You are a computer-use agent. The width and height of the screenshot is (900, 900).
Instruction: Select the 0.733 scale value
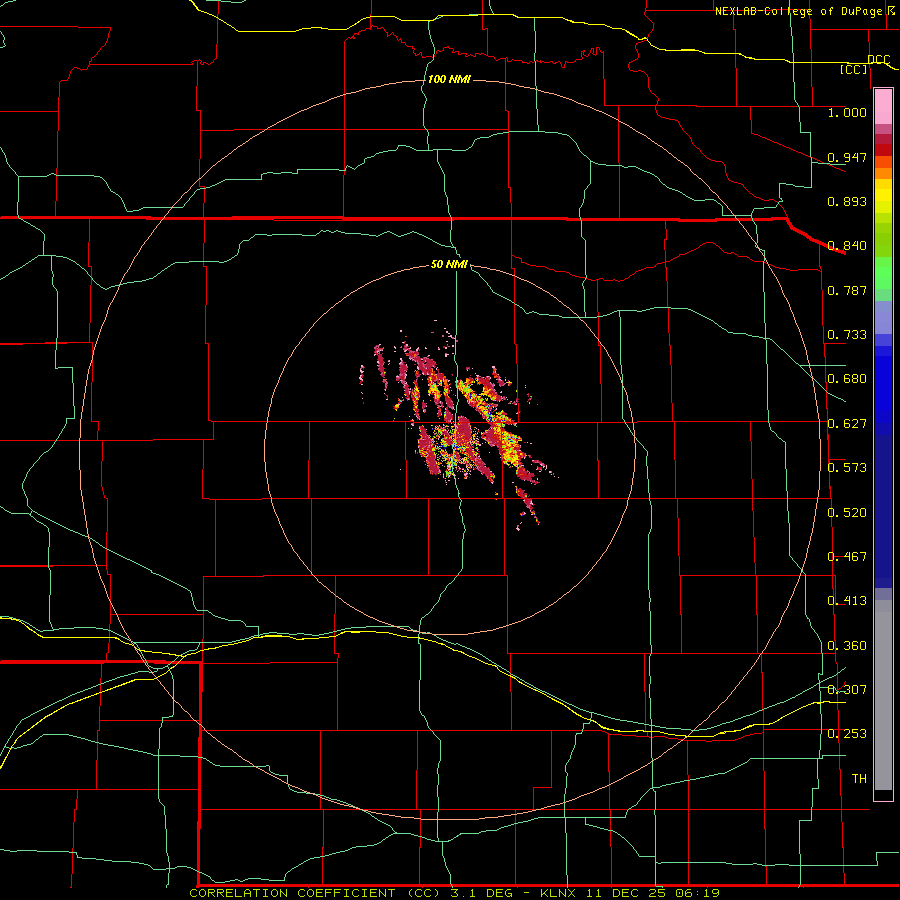(x=847, y=335)
